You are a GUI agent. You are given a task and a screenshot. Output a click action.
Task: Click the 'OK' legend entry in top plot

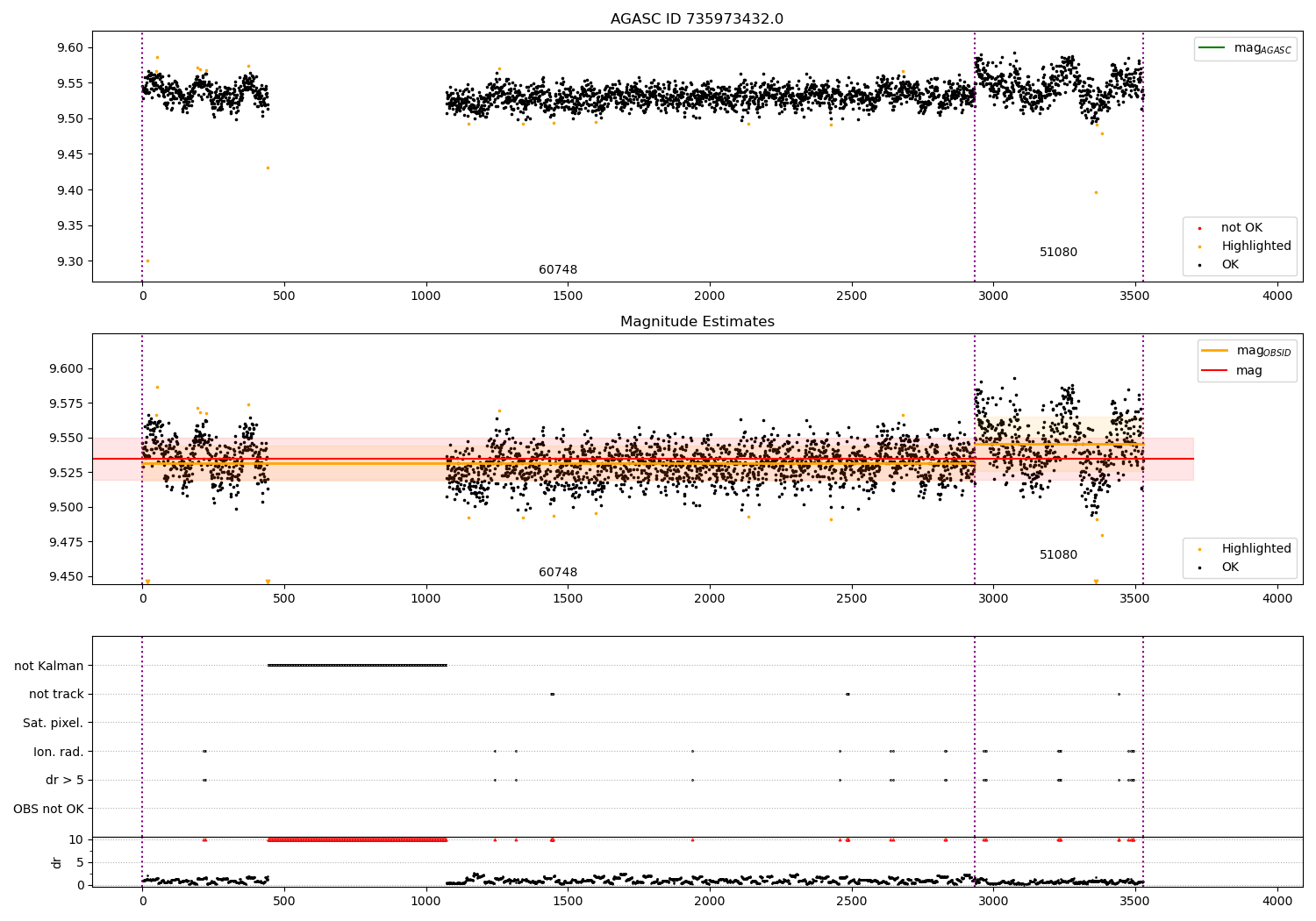pos(1230,265)
